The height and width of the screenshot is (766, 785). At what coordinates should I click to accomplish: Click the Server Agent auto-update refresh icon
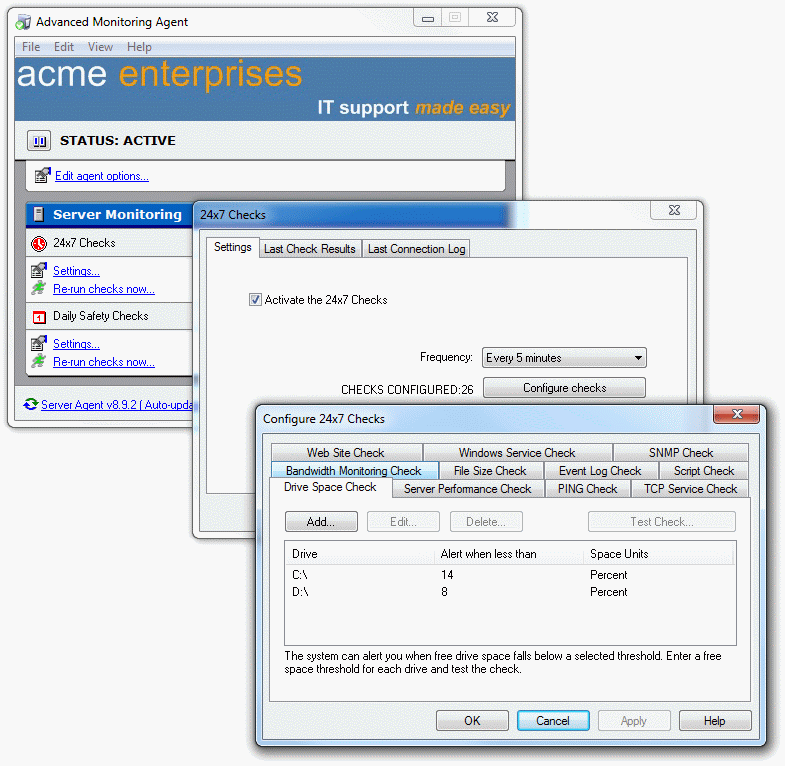click(31, 404)
